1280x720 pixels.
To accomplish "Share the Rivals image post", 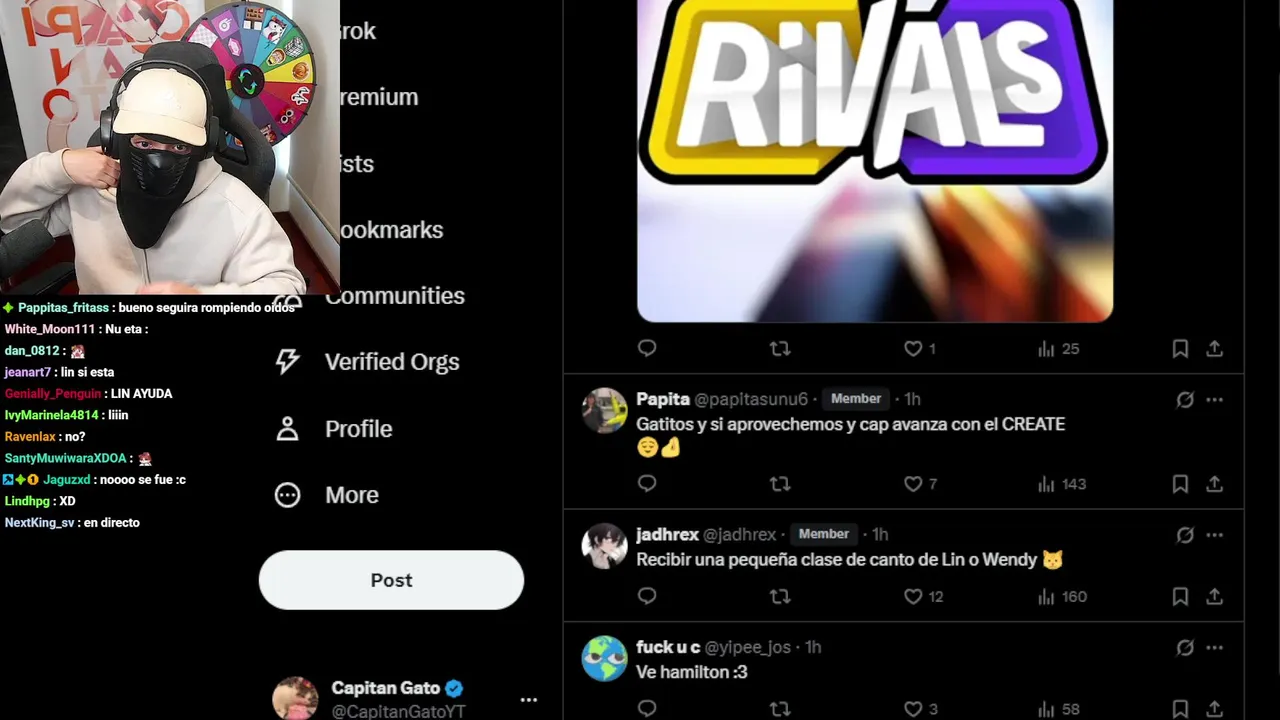I will coord(1214,349).
